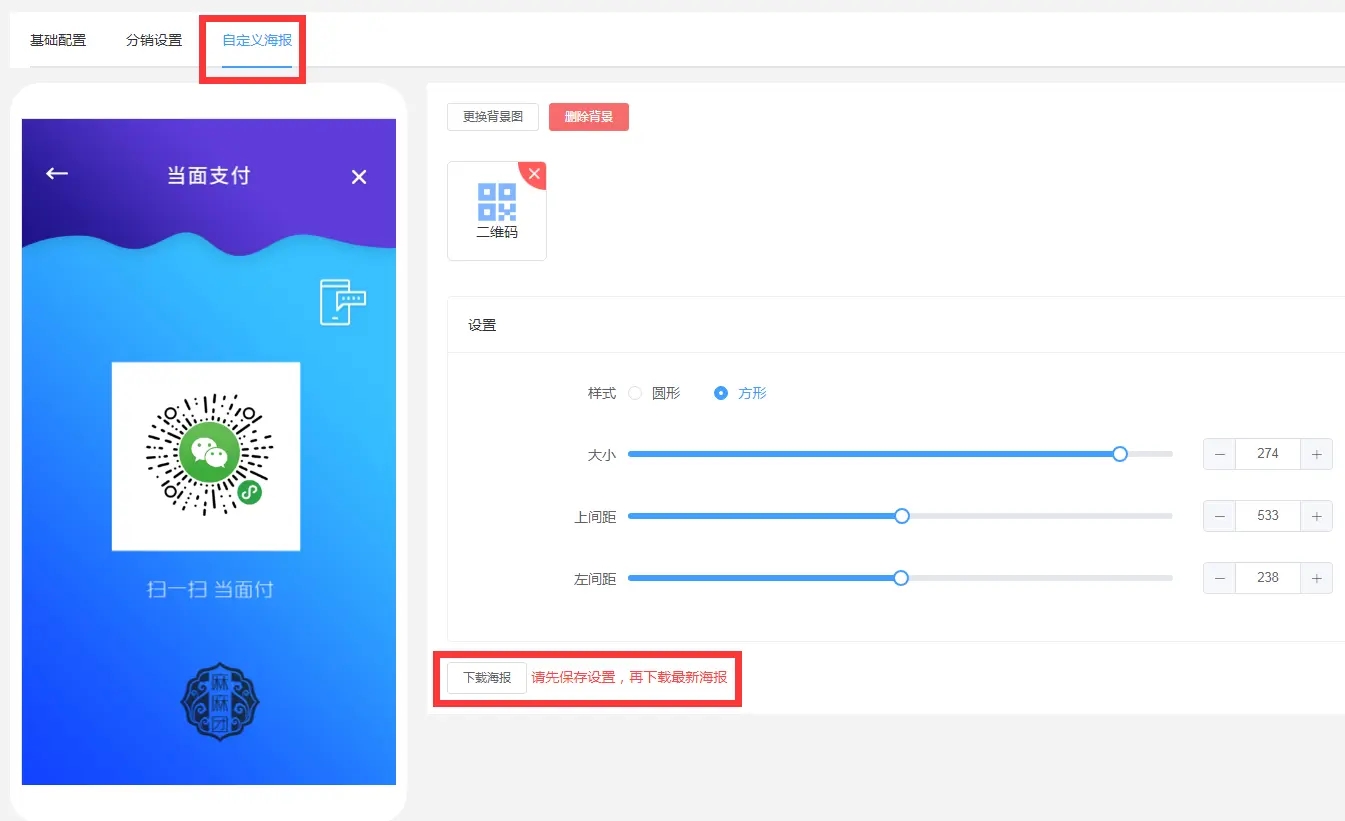Select the 二维码 component card

pyautogui.click(x=497, y=211)
